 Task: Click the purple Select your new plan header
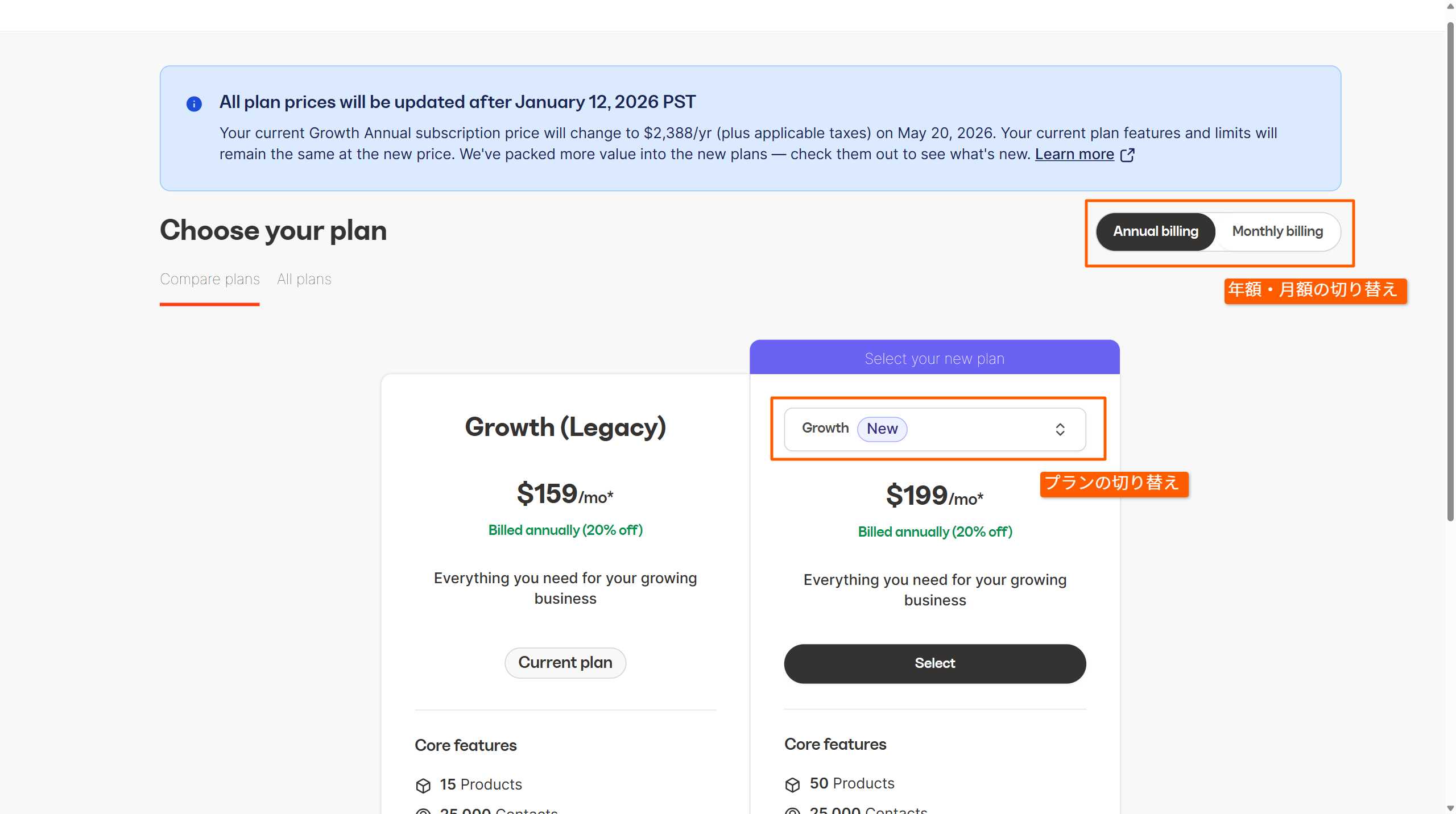pyautogui.click(x=934, y=359)
